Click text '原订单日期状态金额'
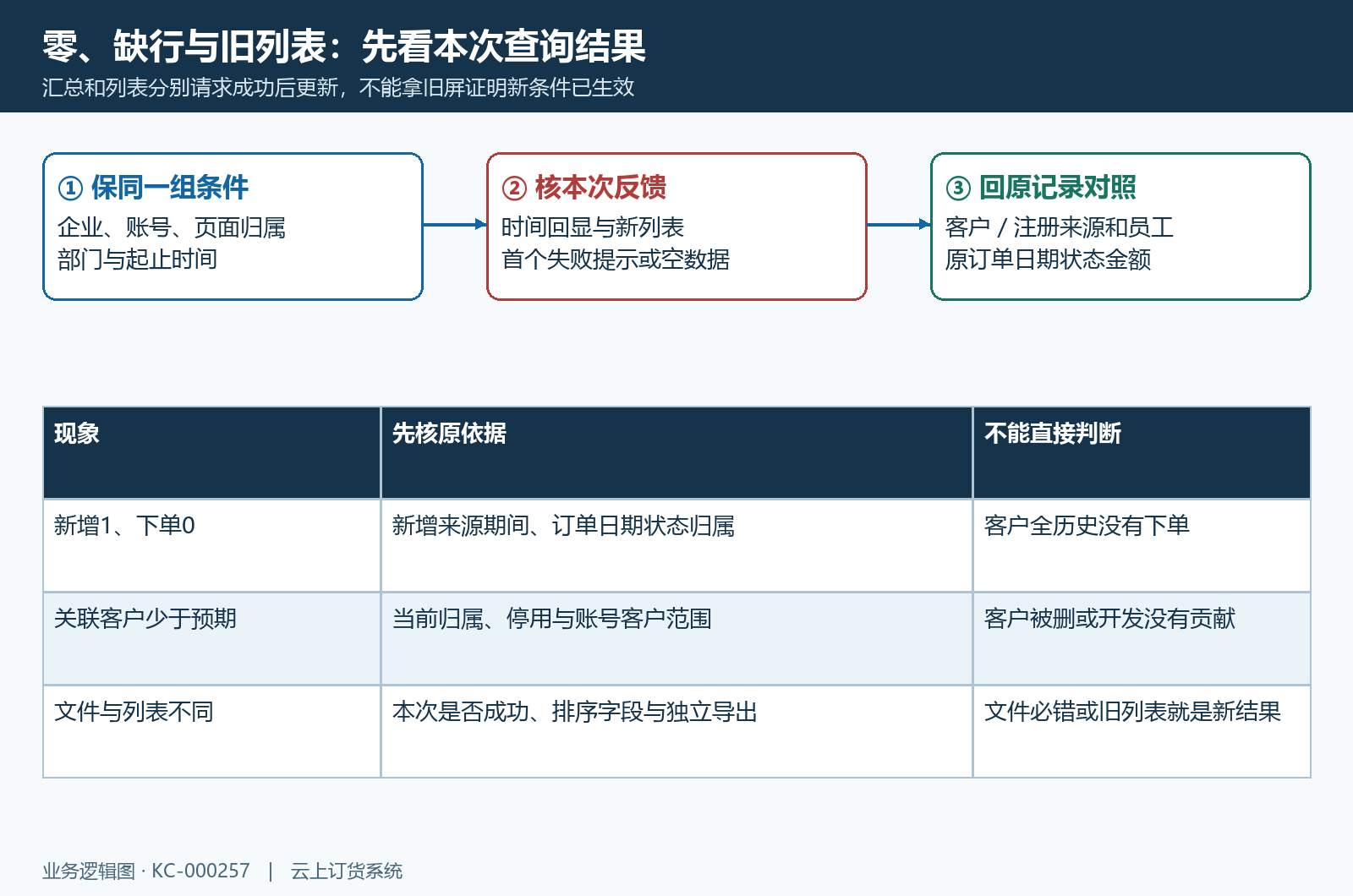This screenshot has width=1353, height=896. pos(1048,260)
